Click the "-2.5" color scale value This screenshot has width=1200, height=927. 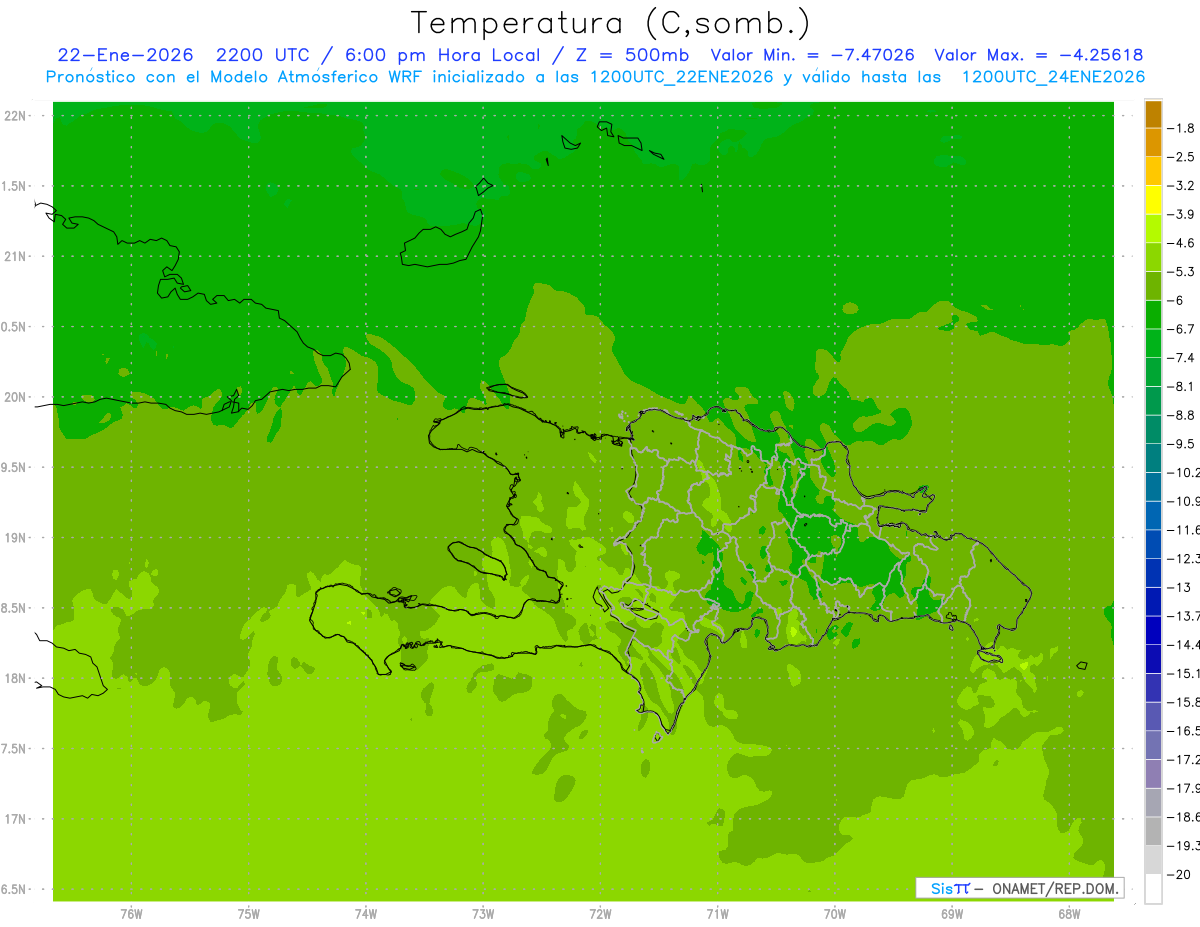click(1181, 157)
